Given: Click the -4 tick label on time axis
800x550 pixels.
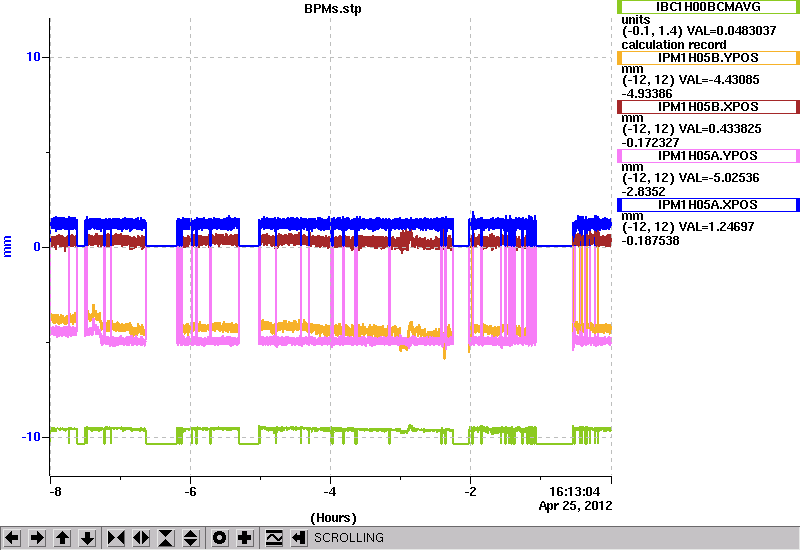Looking at the screenshot, I should tap(330, 492).
